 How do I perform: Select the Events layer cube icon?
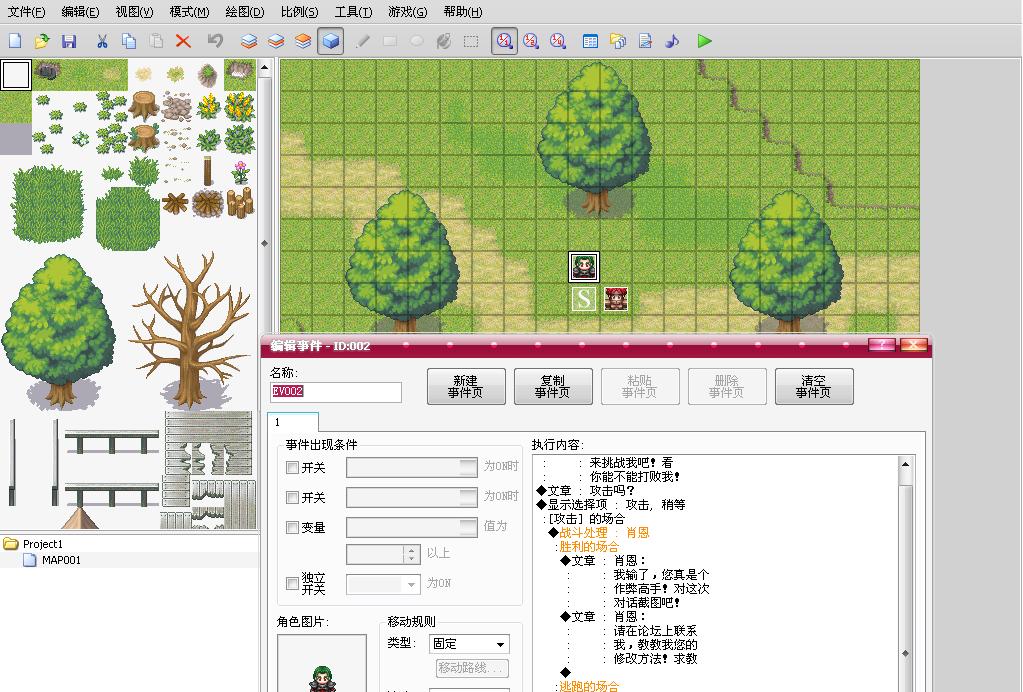331,41
